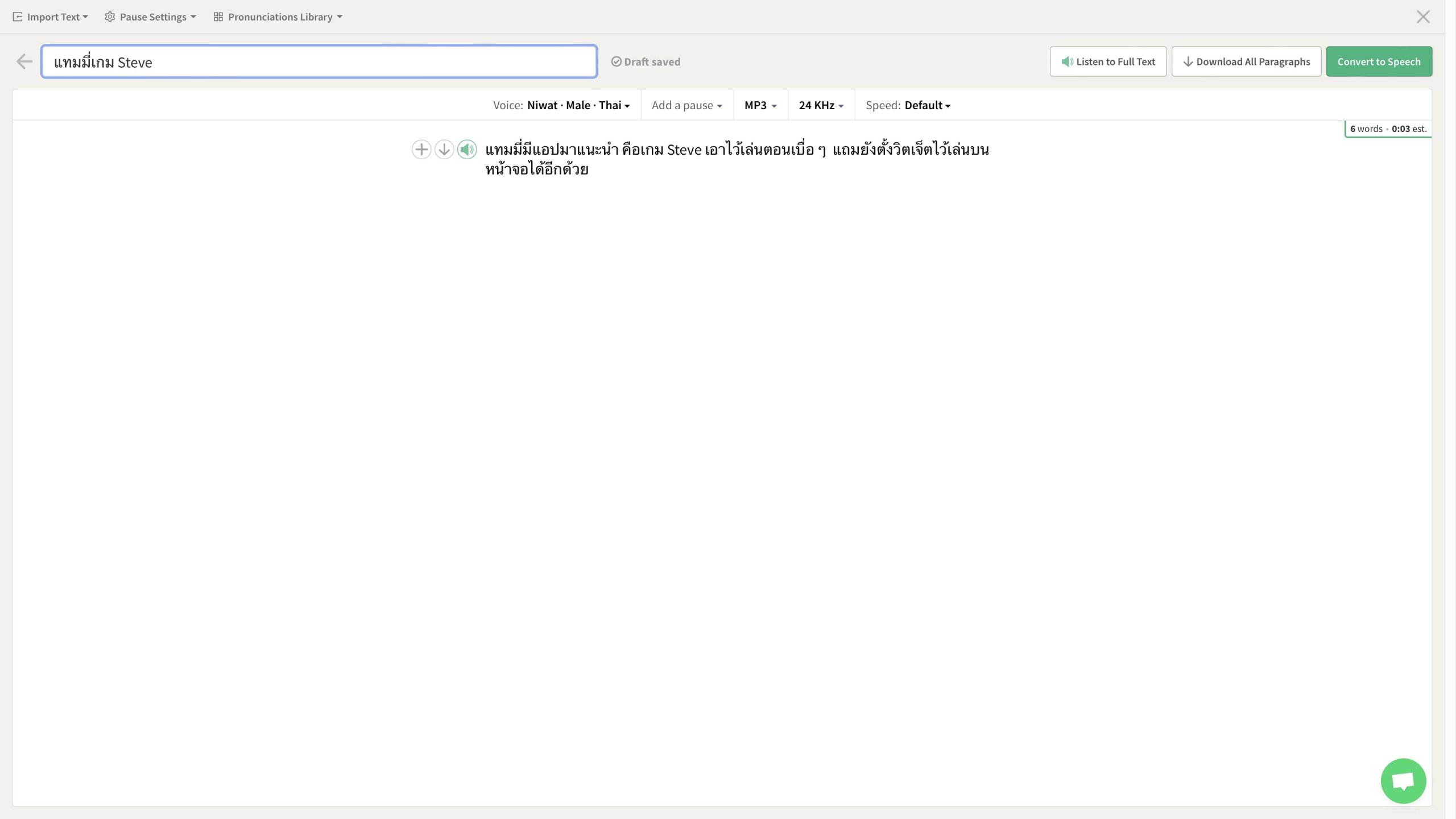Click the Download All Paragraphs button
The width and height of the screenshot is (1456, 819).
click(x=1246, y=61)
